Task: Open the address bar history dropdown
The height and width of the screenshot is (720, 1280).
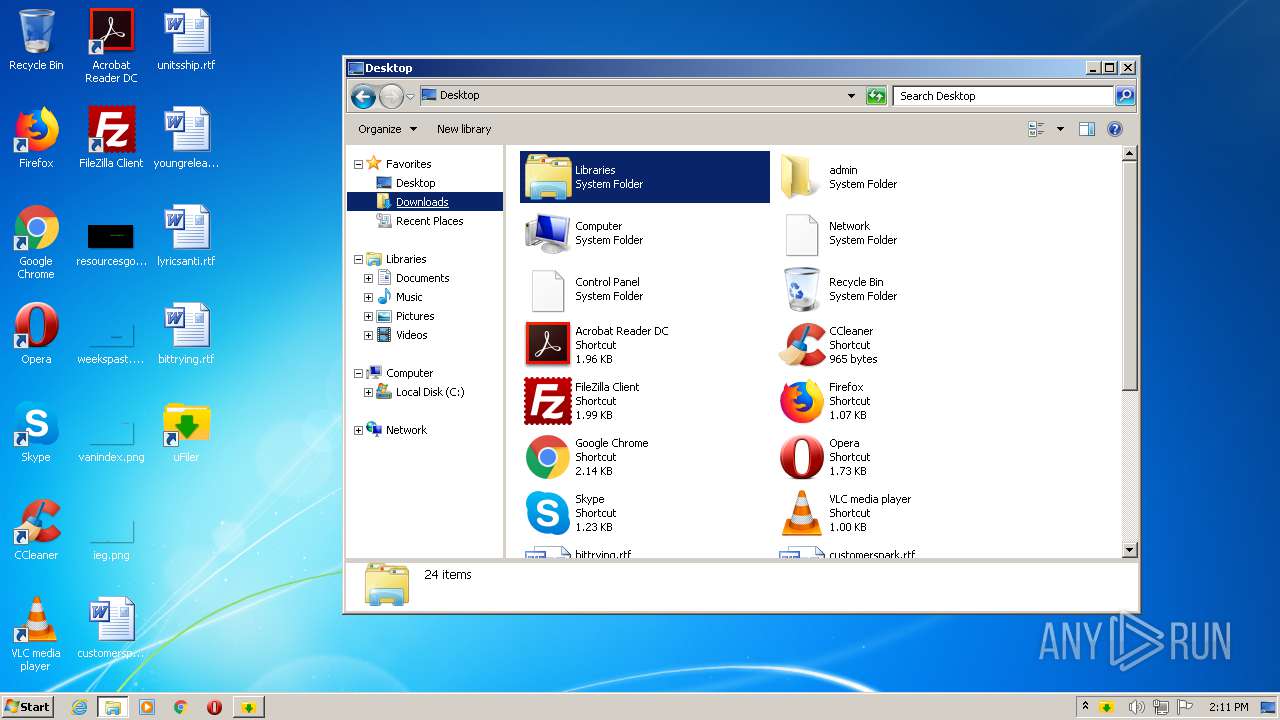Action: [x=851, y=96]
